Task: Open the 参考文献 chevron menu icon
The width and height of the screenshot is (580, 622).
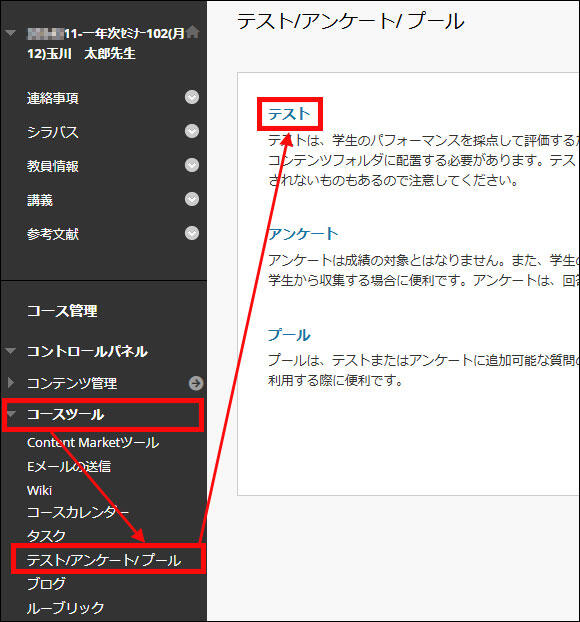Action: pyautogui.click(x=192, y=233)
